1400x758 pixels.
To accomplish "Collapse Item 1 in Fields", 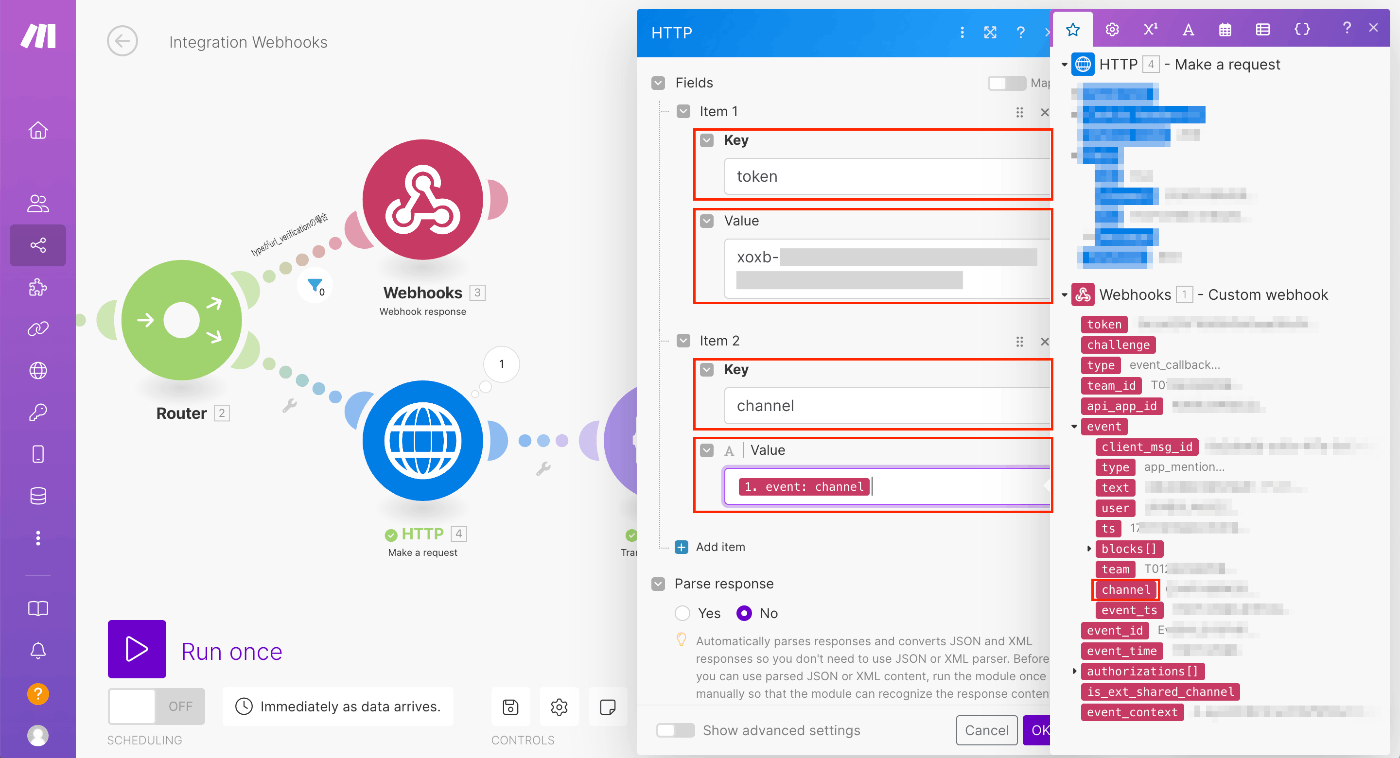I will (x=683, y=112).
